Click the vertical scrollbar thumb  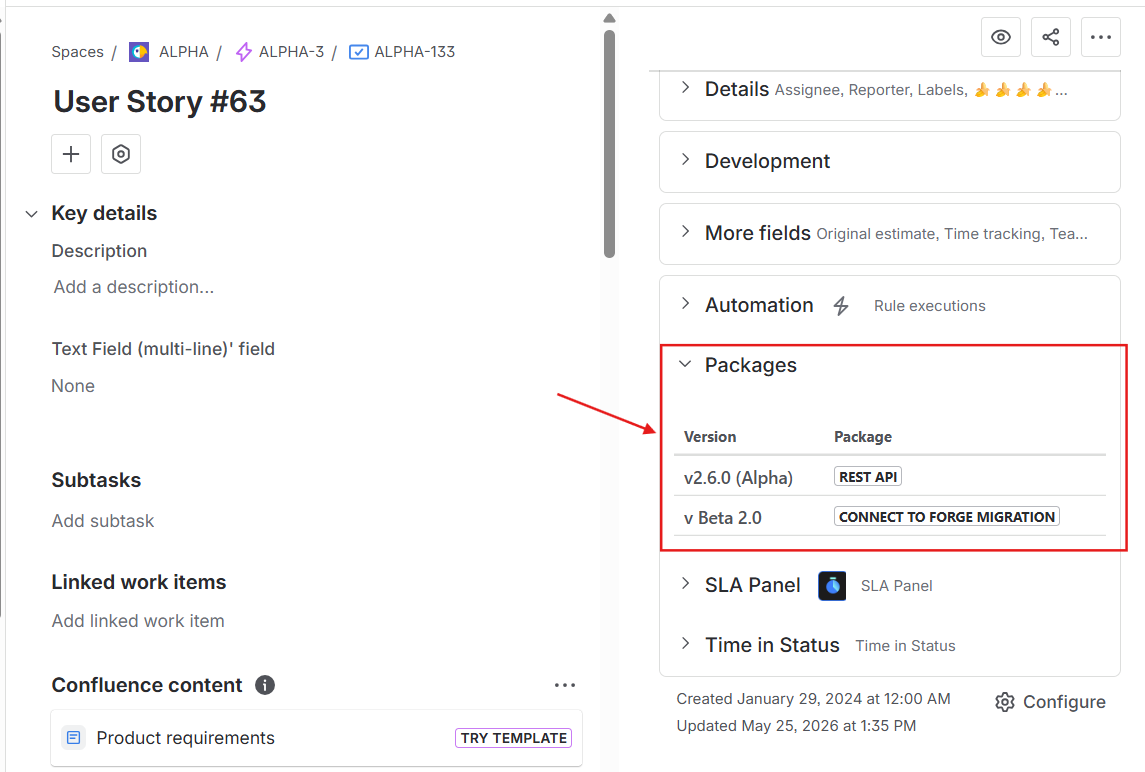coord(610,144)
